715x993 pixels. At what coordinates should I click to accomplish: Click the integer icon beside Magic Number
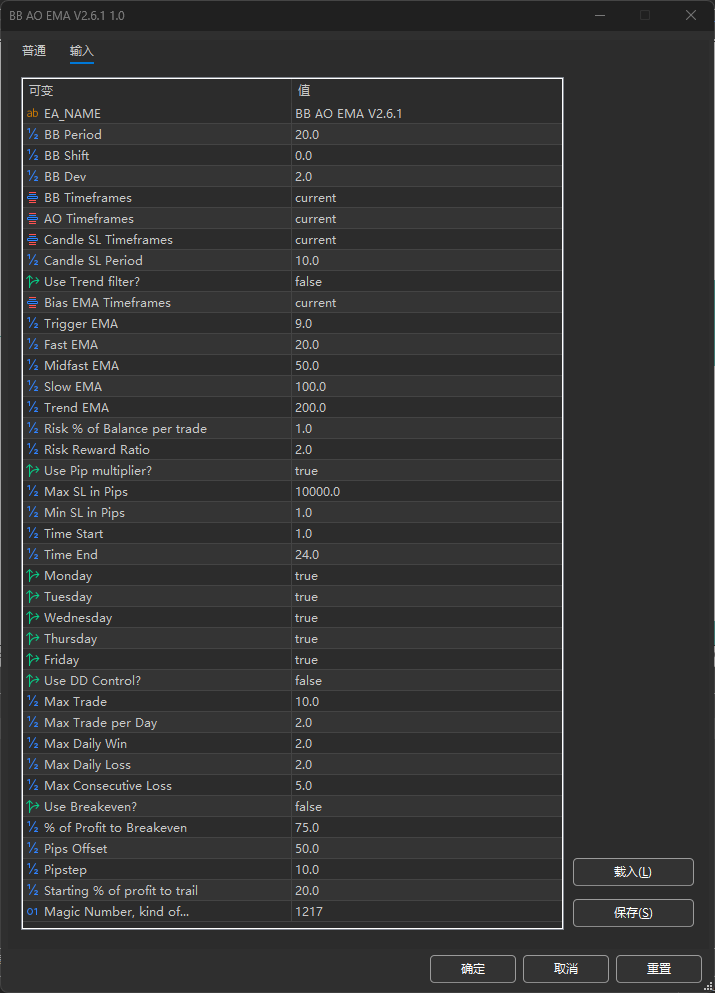pos(33,912)
